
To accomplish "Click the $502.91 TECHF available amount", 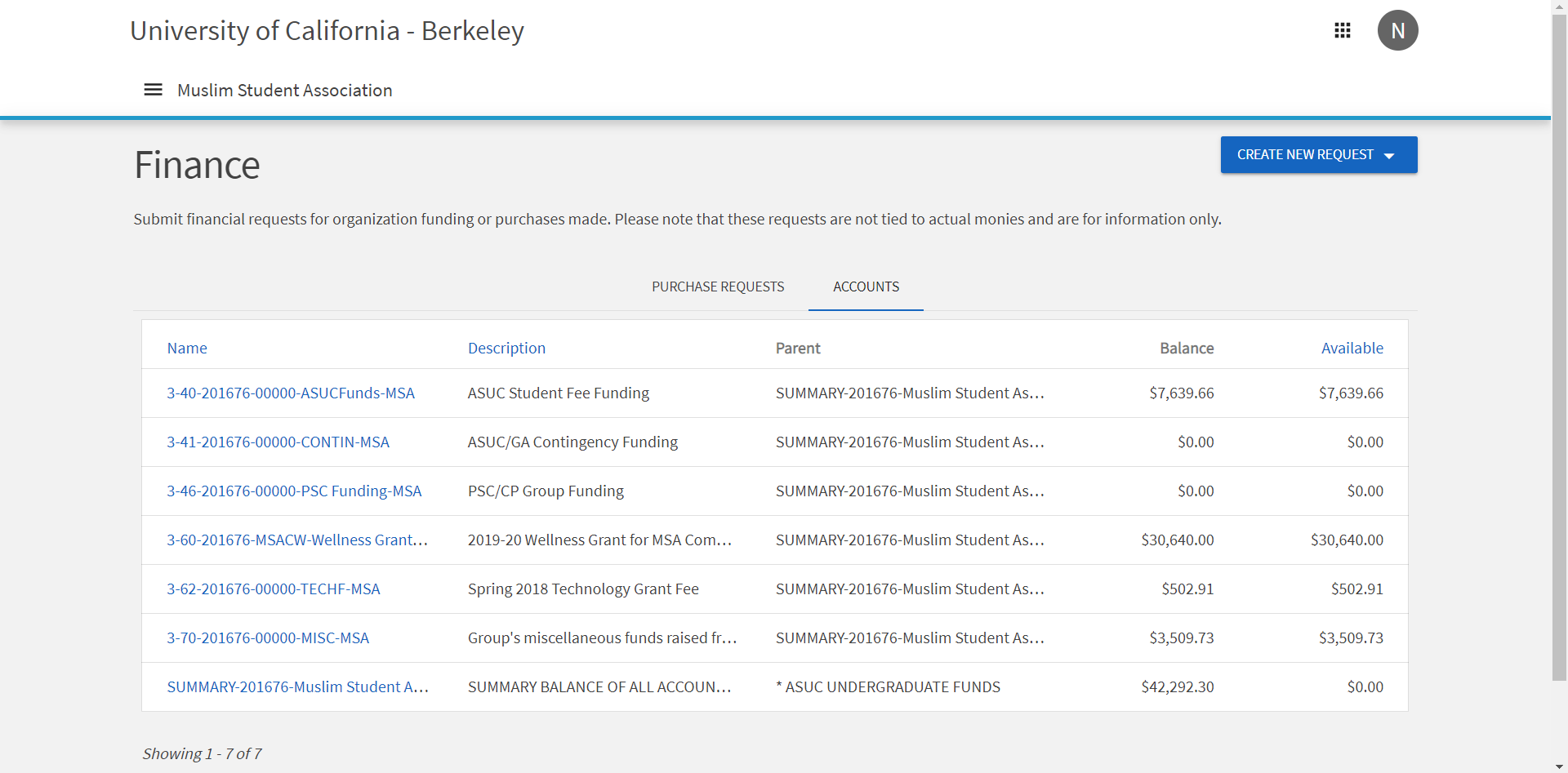I will click(x=1357, y=589).
